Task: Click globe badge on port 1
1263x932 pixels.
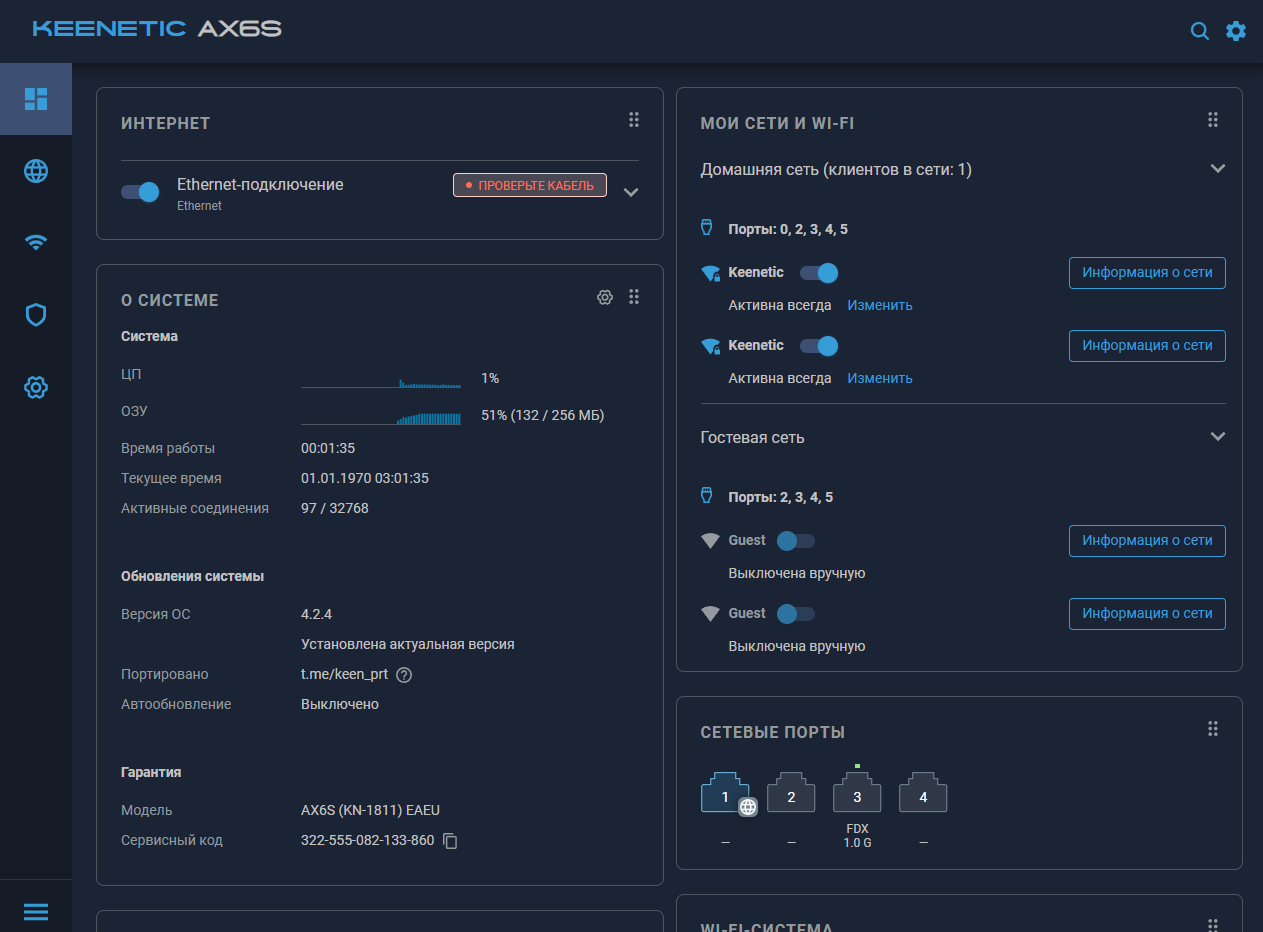Action: [x=748, y=807]
